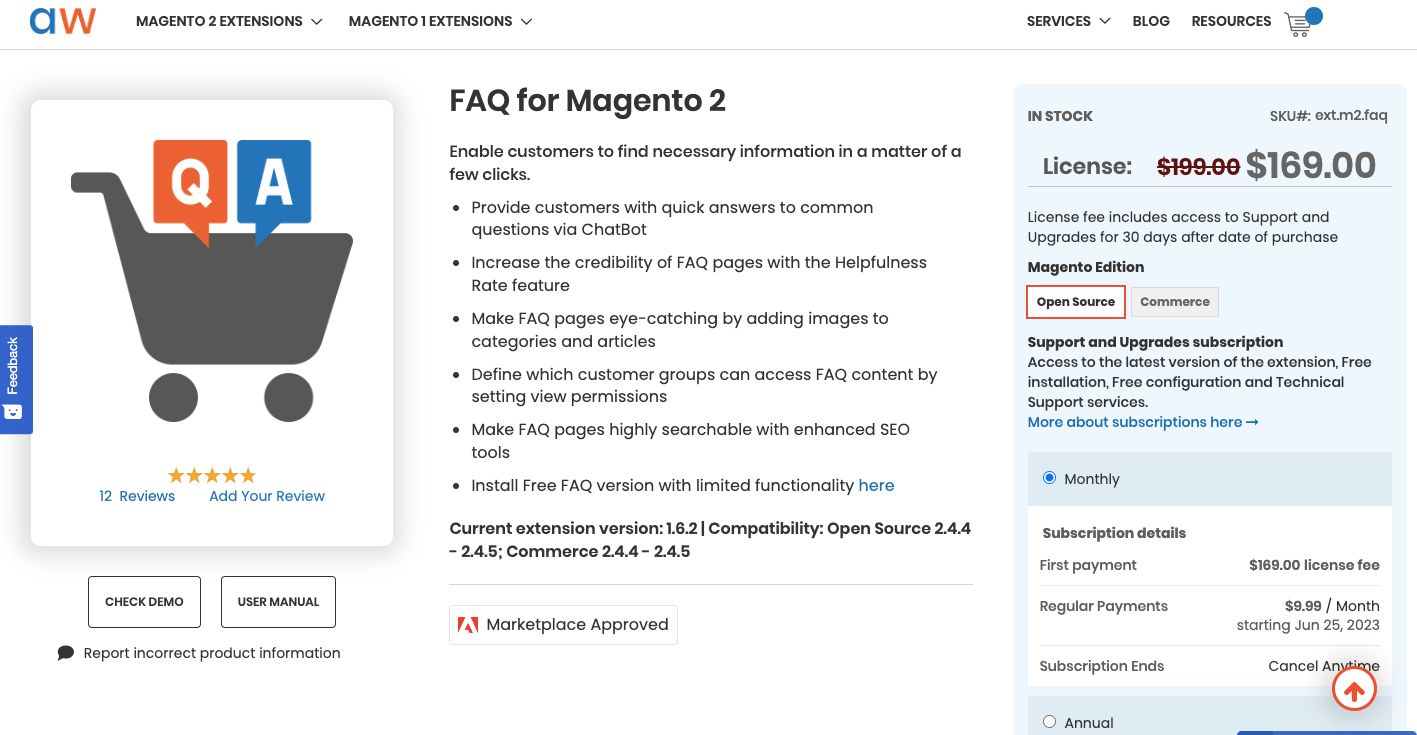Viewport: 1417px width, 735px height.
Task: Click the scroll-to-top arrow button
Action: click(x=1354, y=688)
